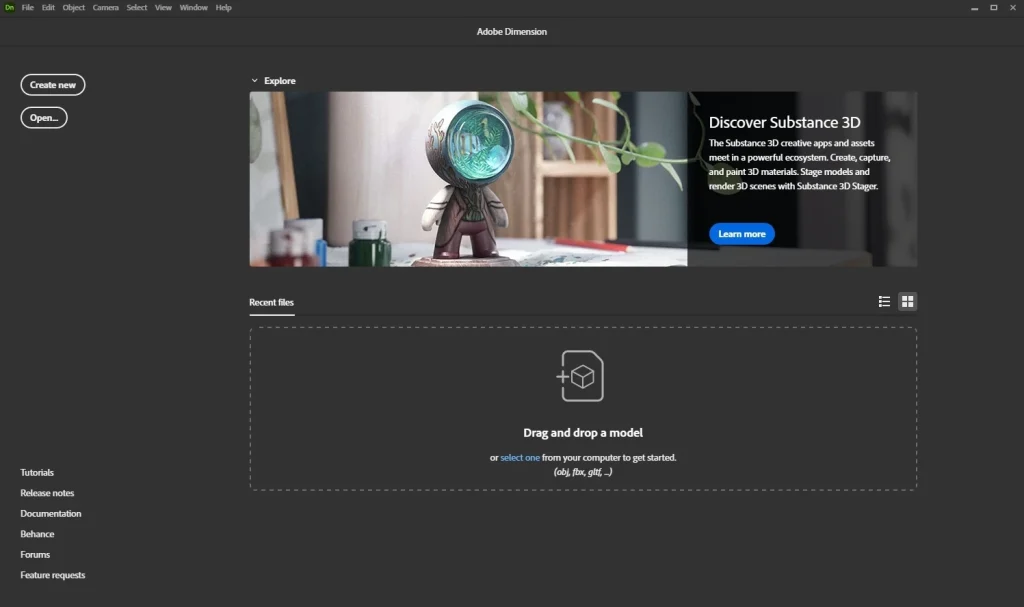Open the Edit menu
1024x607 pixels.
[x=48, y=7]
